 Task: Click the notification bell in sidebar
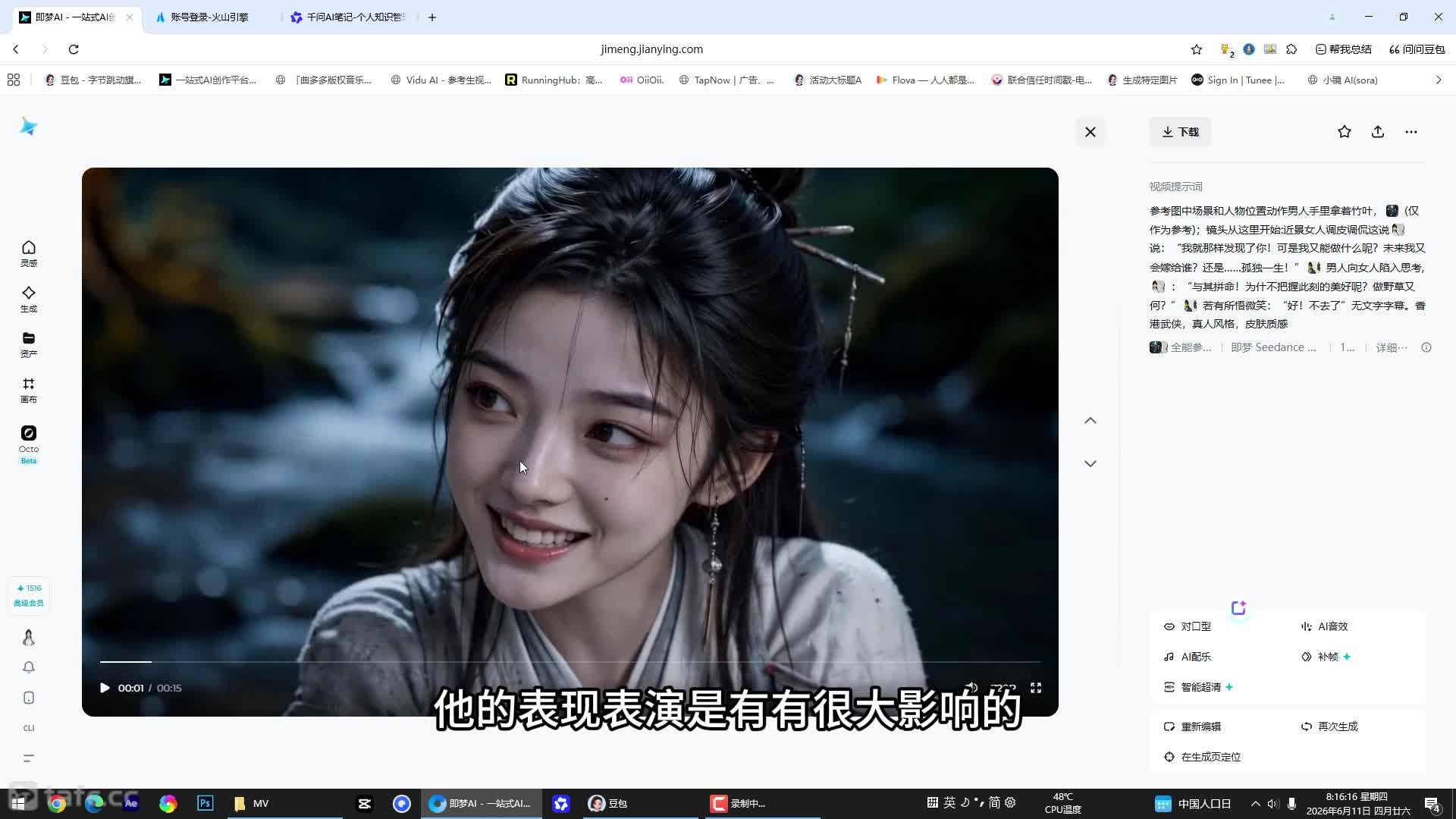(29, 667)
